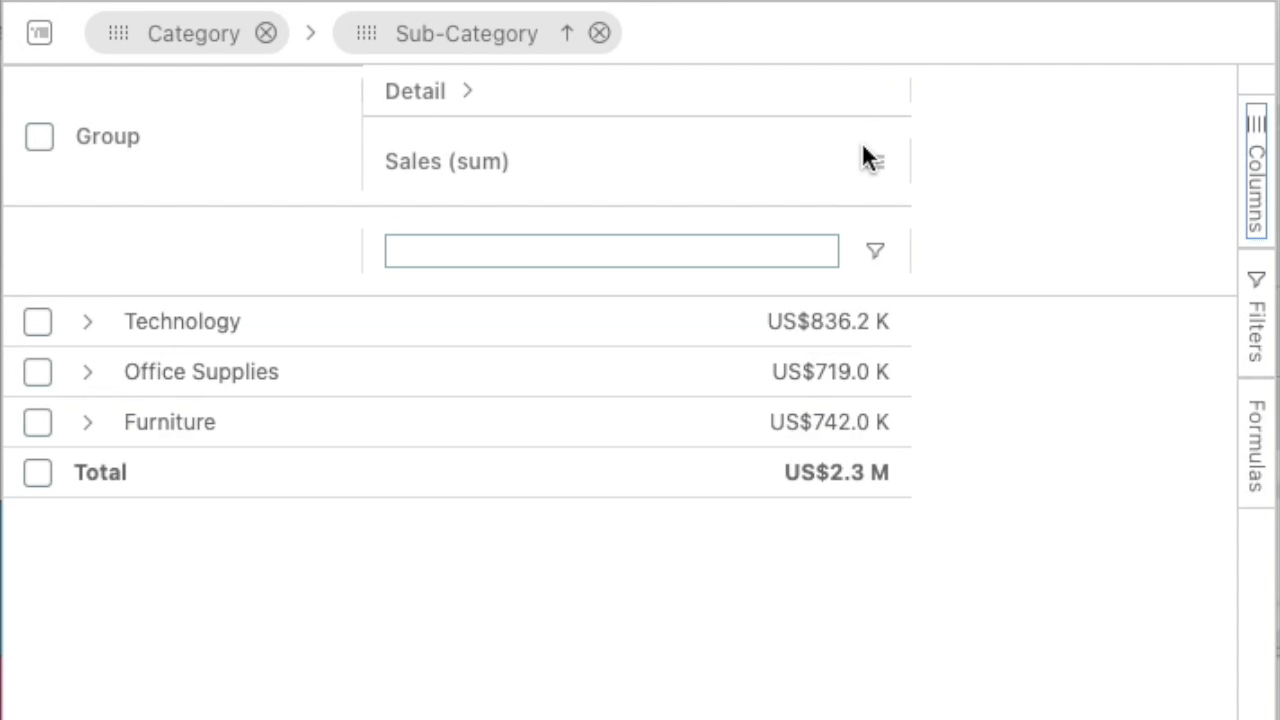Check the Technology row checkbox
The image size is (1280, 720).
point(38,322)
